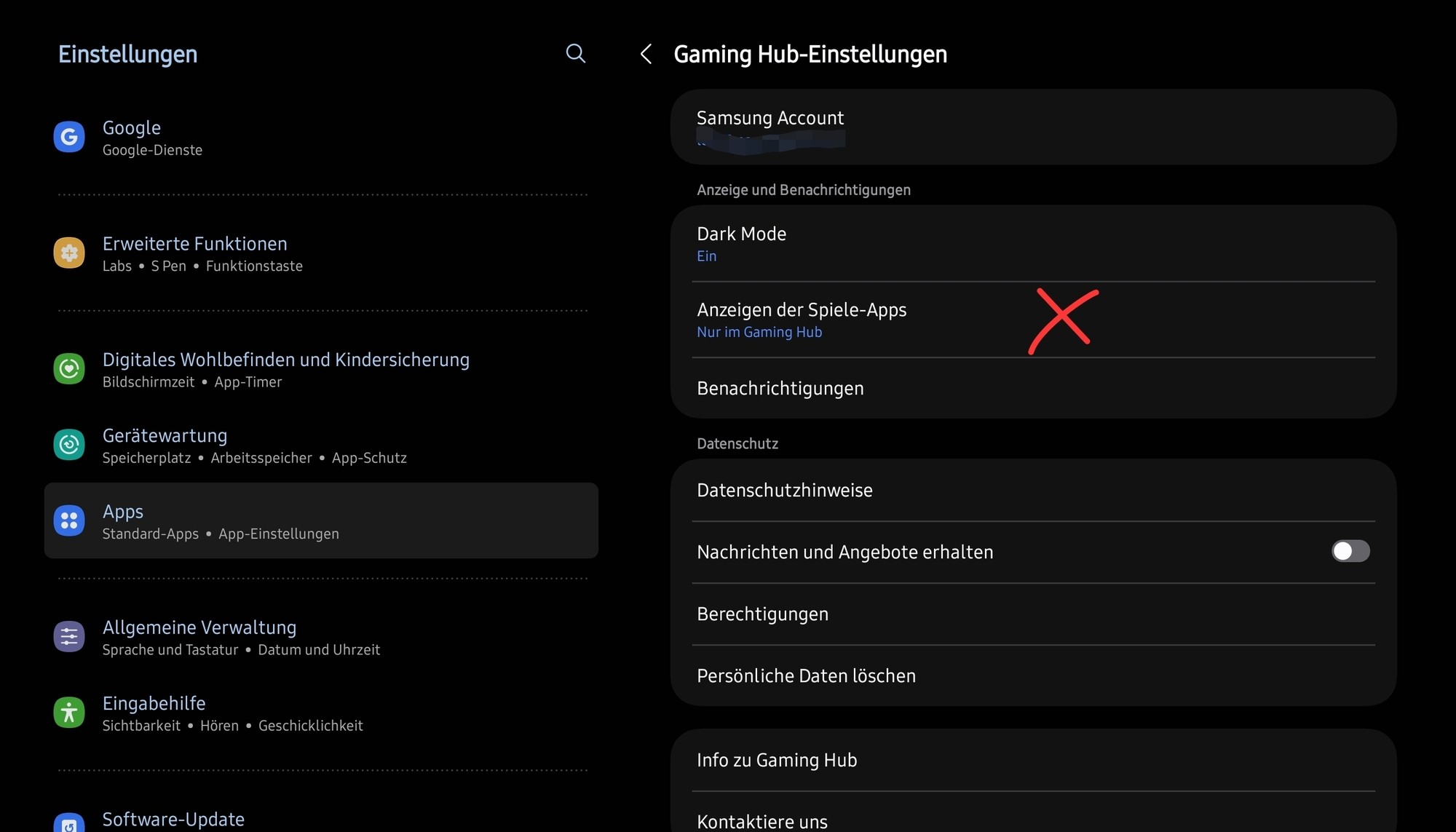Click the Digitales Wohlbefinden green icon

click(69, 369)
